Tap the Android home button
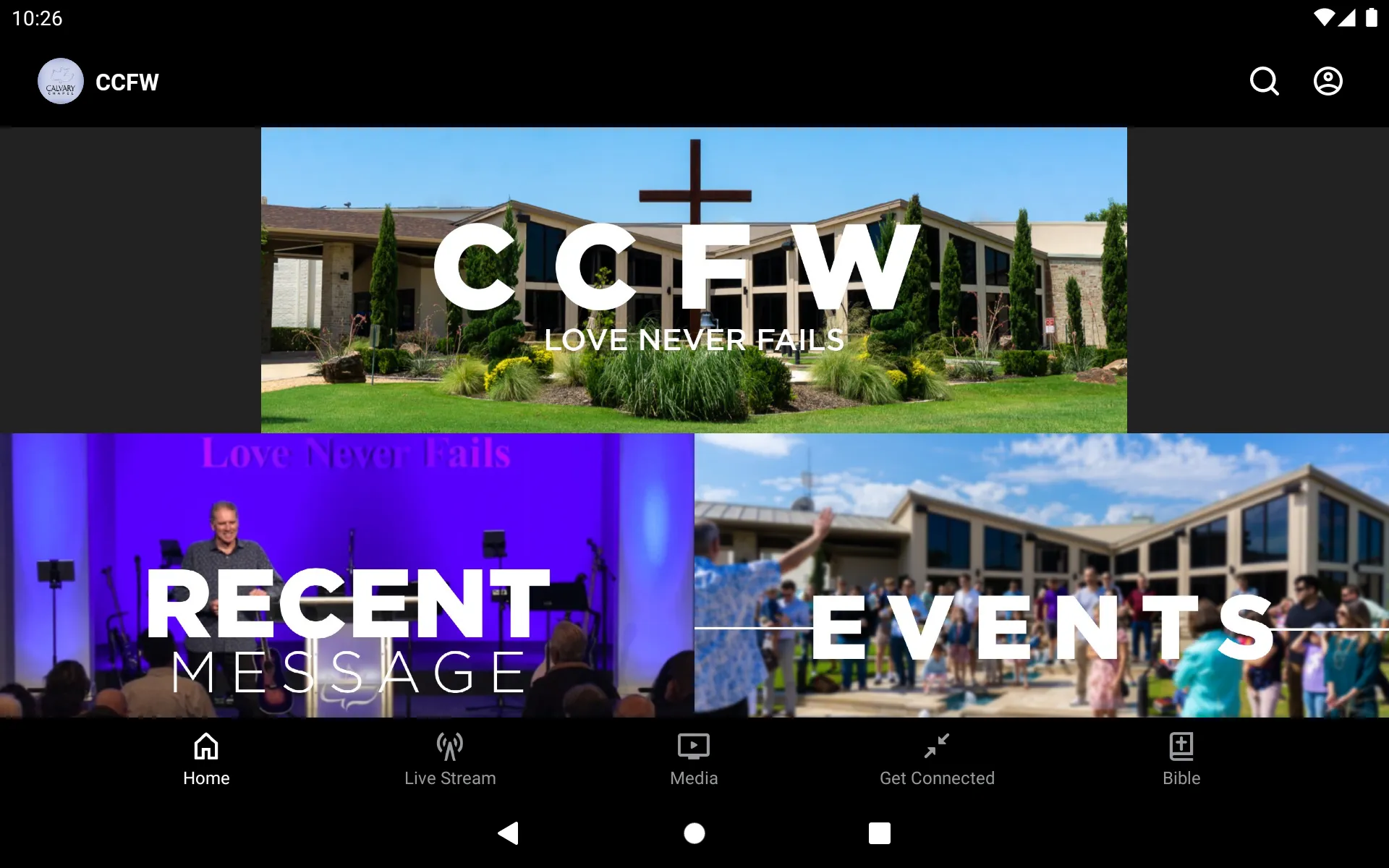This screenshot has height=868, width=1389. click(x=694, y=832)
